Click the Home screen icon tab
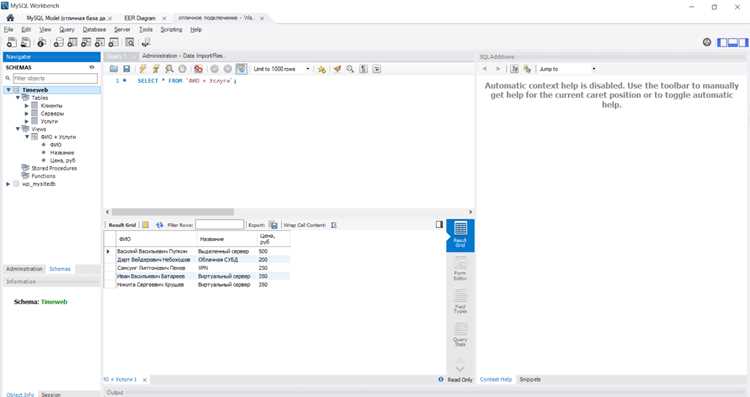750x397 pixels. (x=10, y=18)
